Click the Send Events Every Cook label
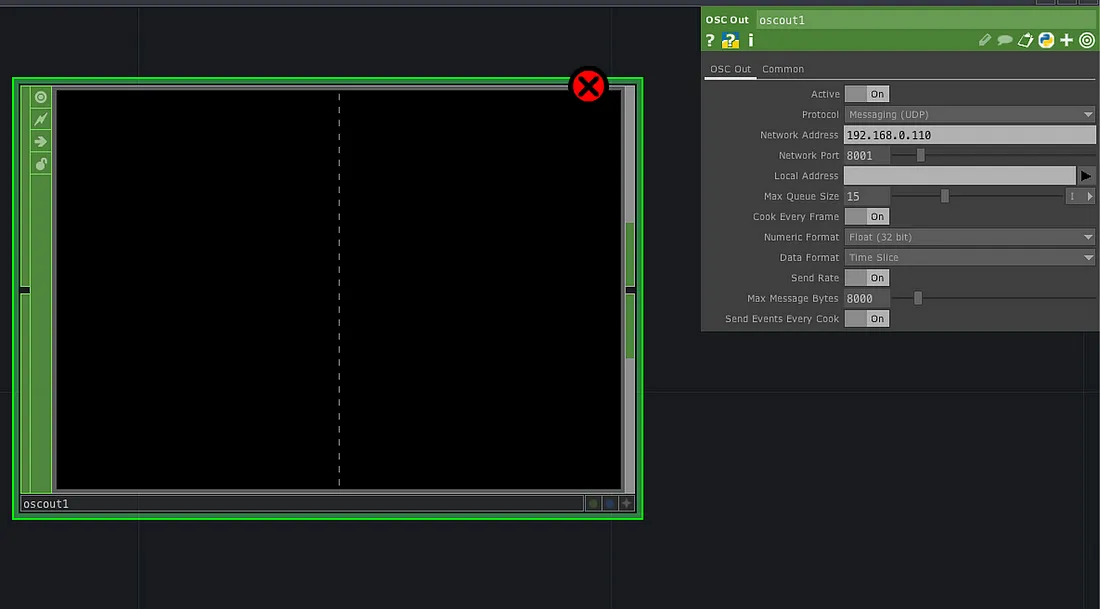The height and width of the screenshot is (609, 1100). [782, 319]
